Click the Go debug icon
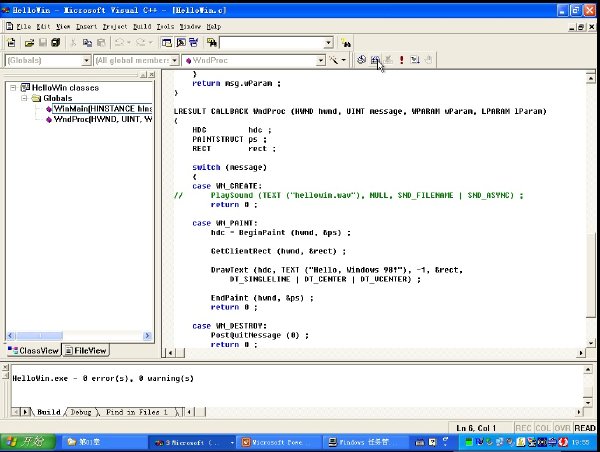Viewport: 600px width, 452px height. click(x=415, y=60)
